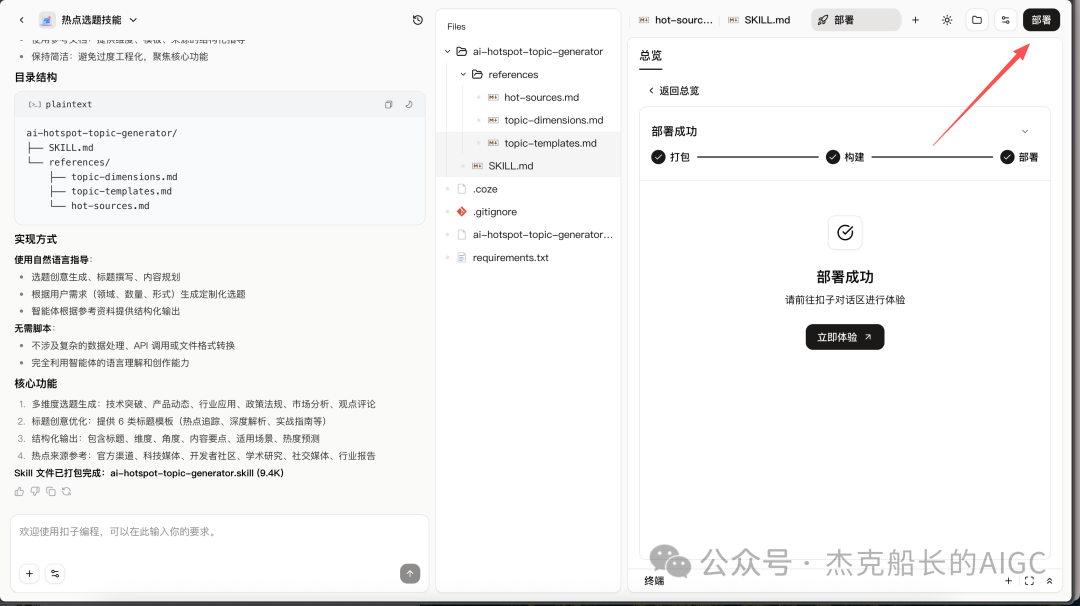Screen dimensions: 1080x606
Task: Open requirements.txt file
Action: (x=510, y=258)
